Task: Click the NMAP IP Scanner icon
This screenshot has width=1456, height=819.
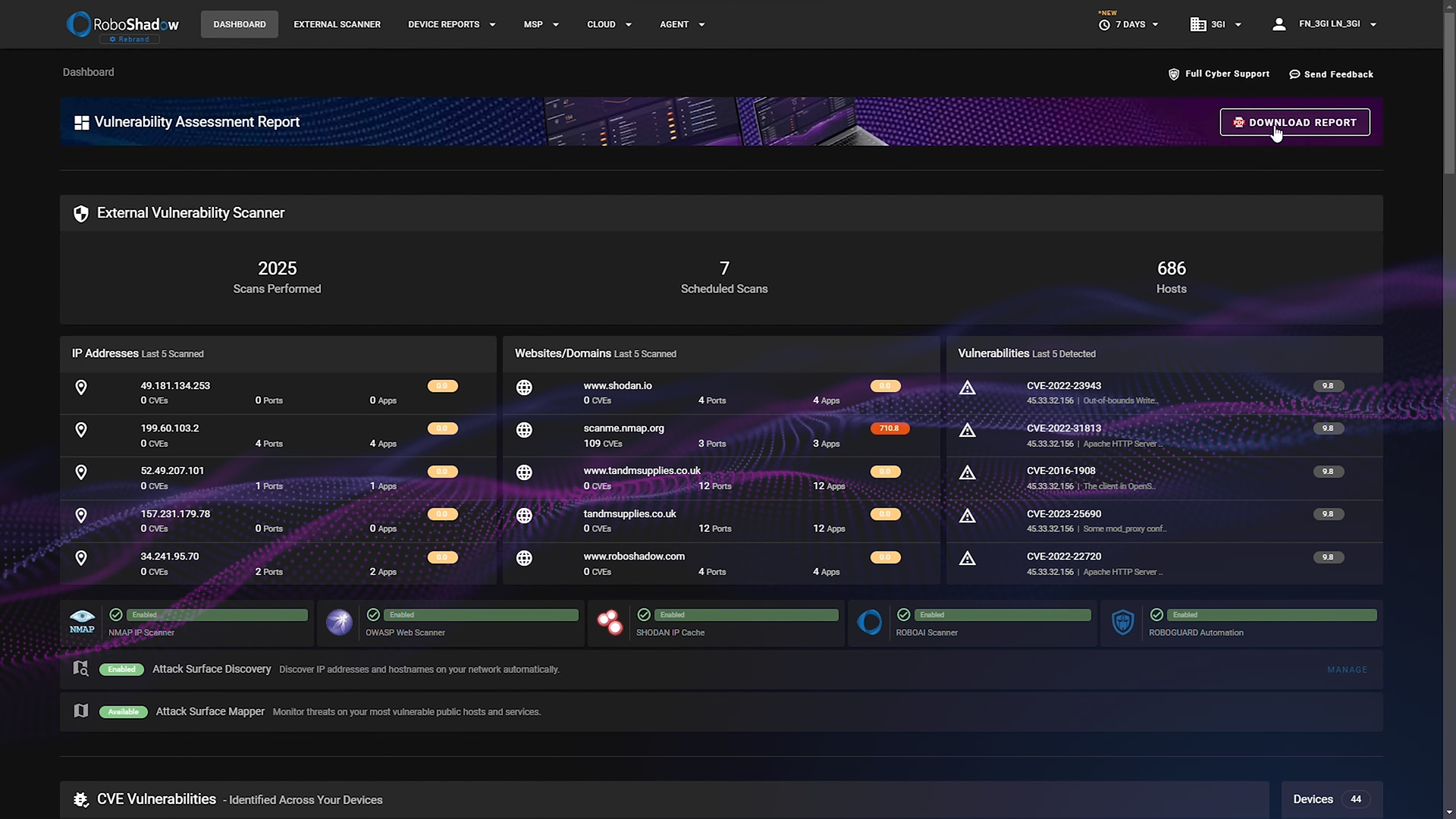Action: click(x=82, y=622)
